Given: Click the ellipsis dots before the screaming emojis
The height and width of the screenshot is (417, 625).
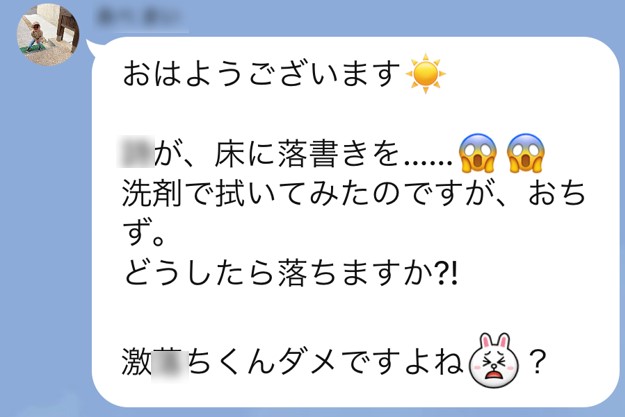Looking at the screenshot, I should tap(428, 163).
